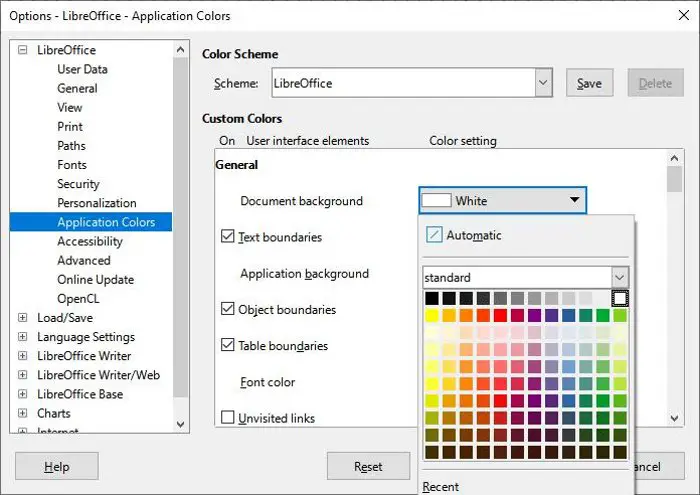Expand the LibreOffice Writer node
The image size is (700, 495).
(x=22, y=356)
